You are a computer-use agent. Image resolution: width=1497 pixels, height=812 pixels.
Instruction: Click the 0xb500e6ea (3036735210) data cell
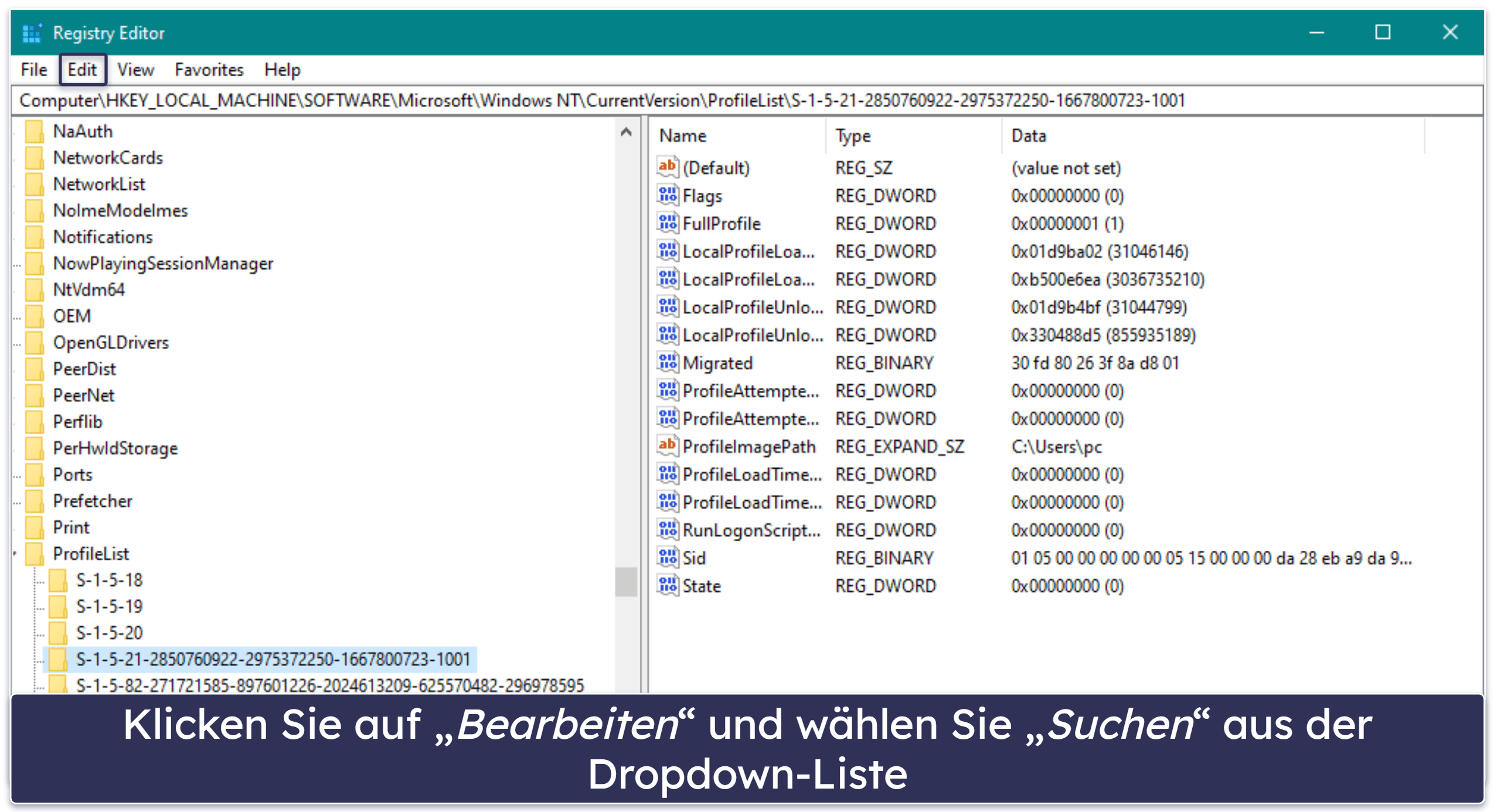tap(1108, 279)
